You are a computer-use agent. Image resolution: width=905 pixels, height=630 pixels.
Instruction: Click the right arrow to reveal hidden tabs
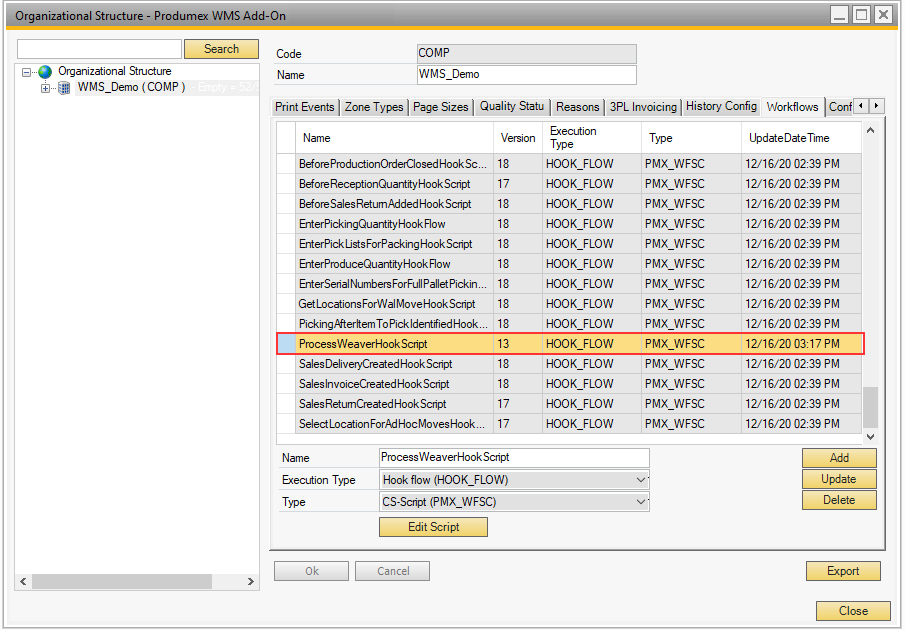tap(877, 106)
